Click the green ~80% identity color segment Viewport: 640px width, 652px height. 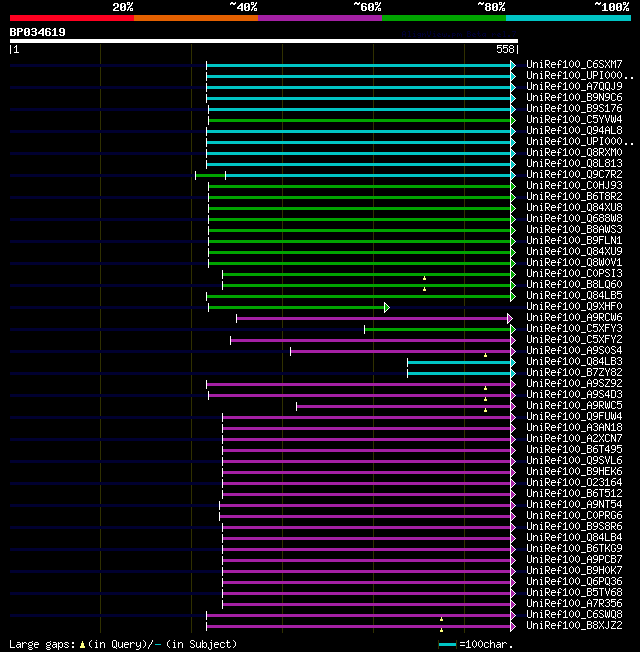444,18
